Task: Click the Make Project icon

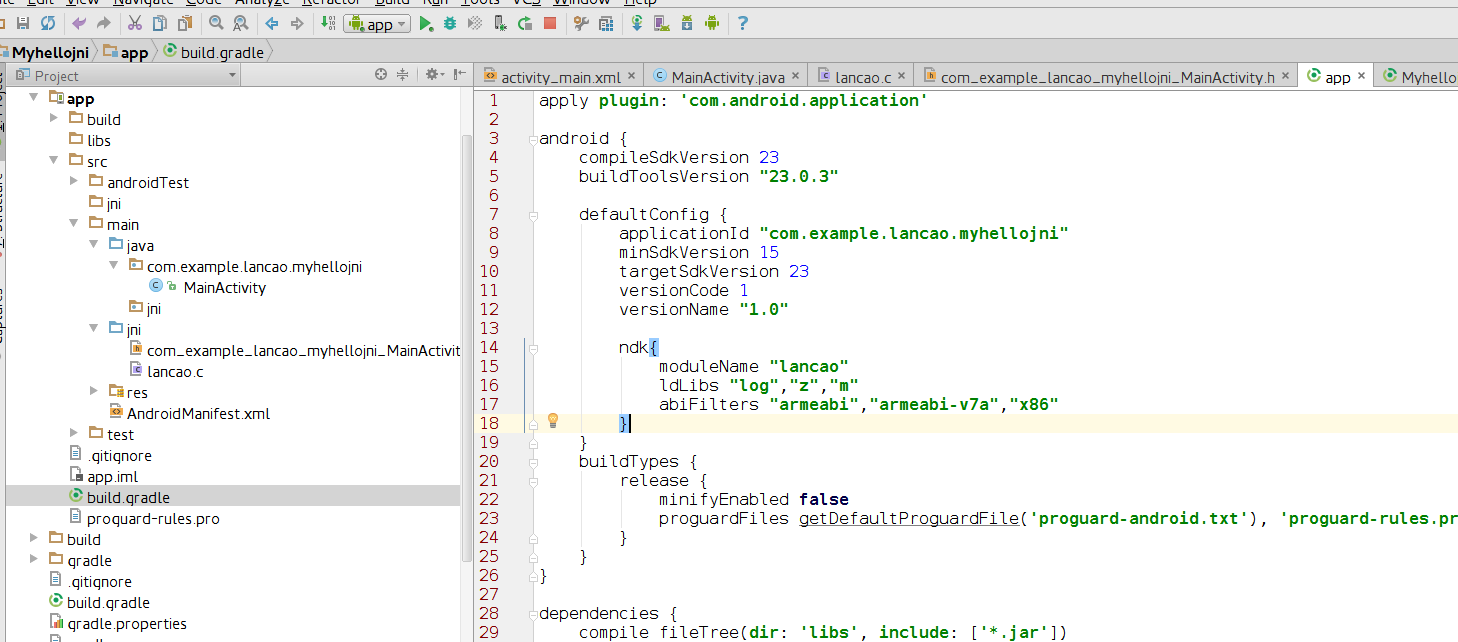Action: [x=328, y=23]
